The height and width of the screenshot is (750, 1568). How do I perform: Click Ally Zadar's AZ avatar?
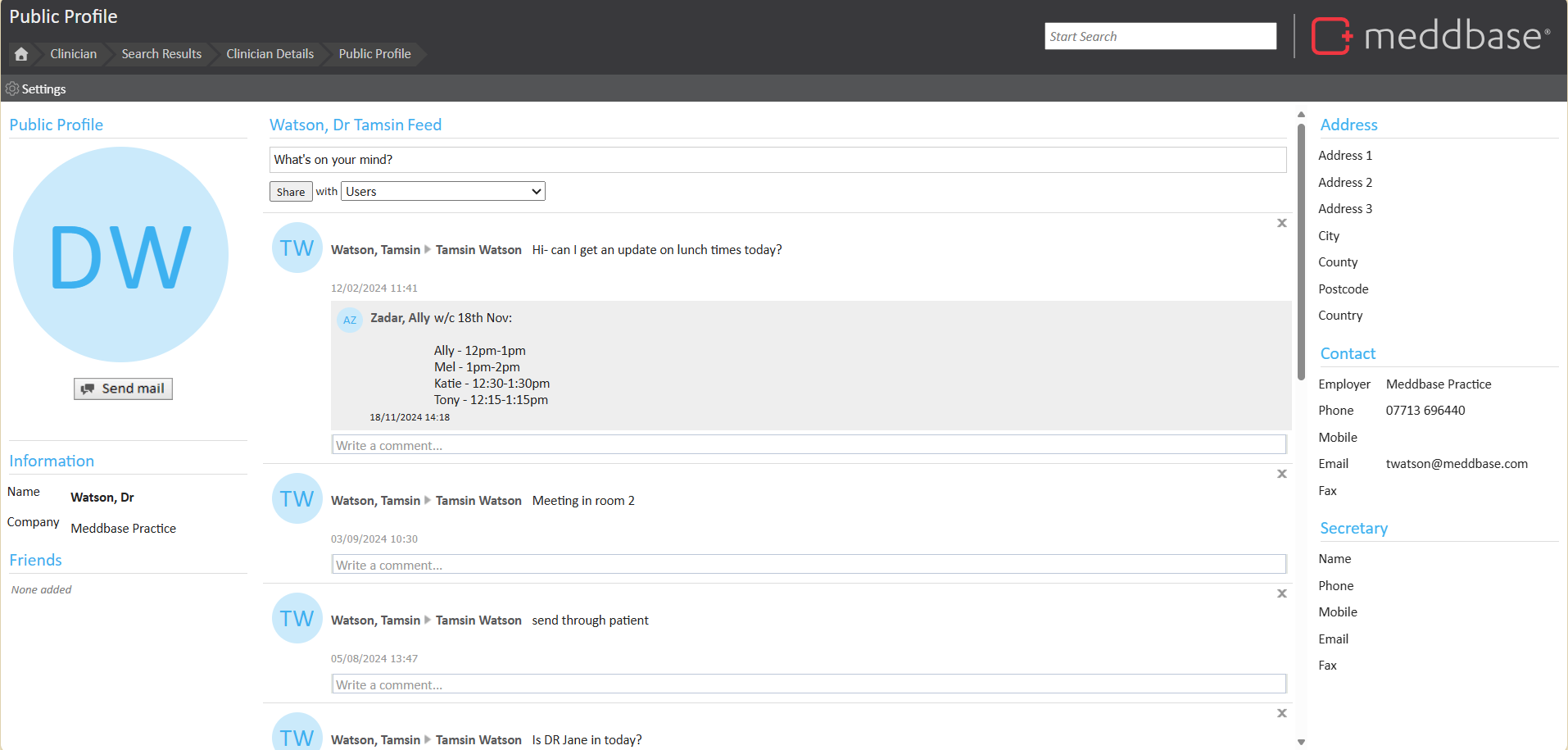pyautogui.click(x=350, y=320)
